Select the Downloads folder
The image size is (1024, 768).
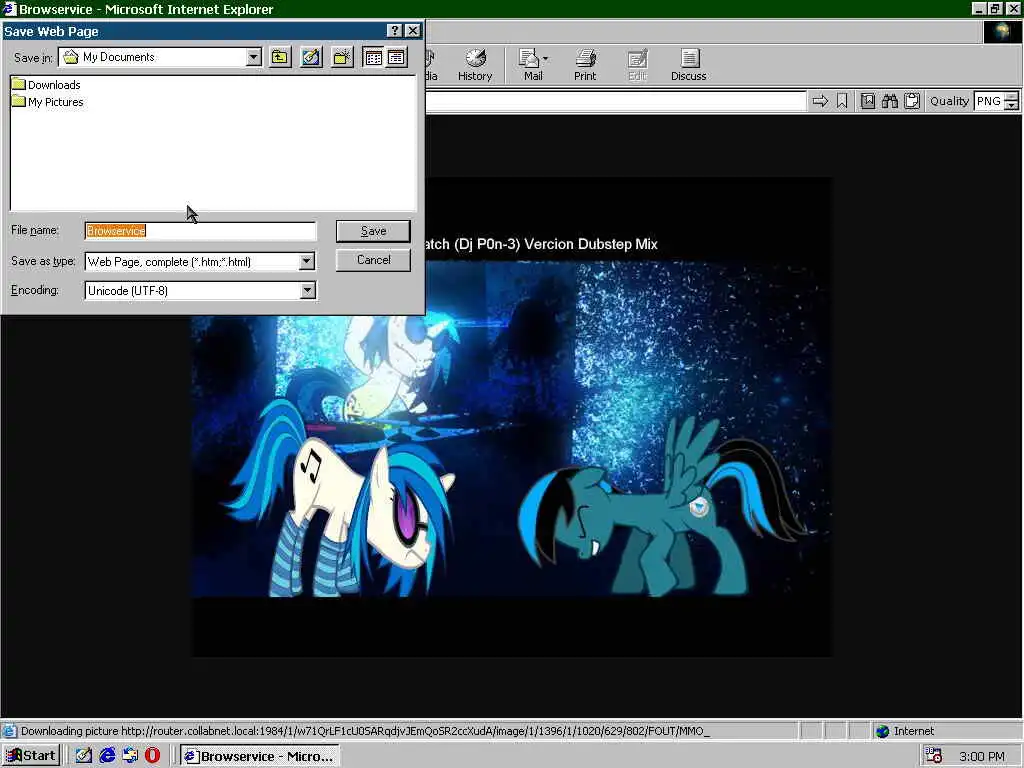tap(46, 85)
